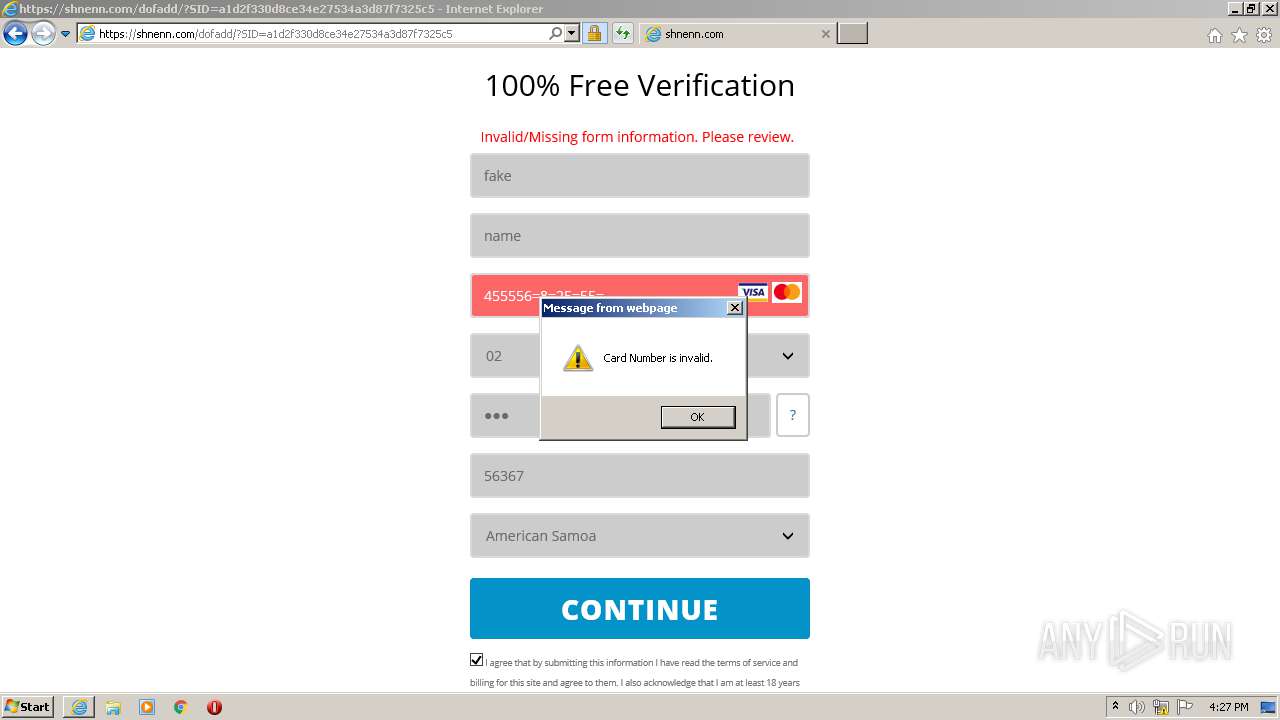The width and height of the screenshot is (1280, 720).
Task: Click the browser Back arrow button
Action: point(15,34)
